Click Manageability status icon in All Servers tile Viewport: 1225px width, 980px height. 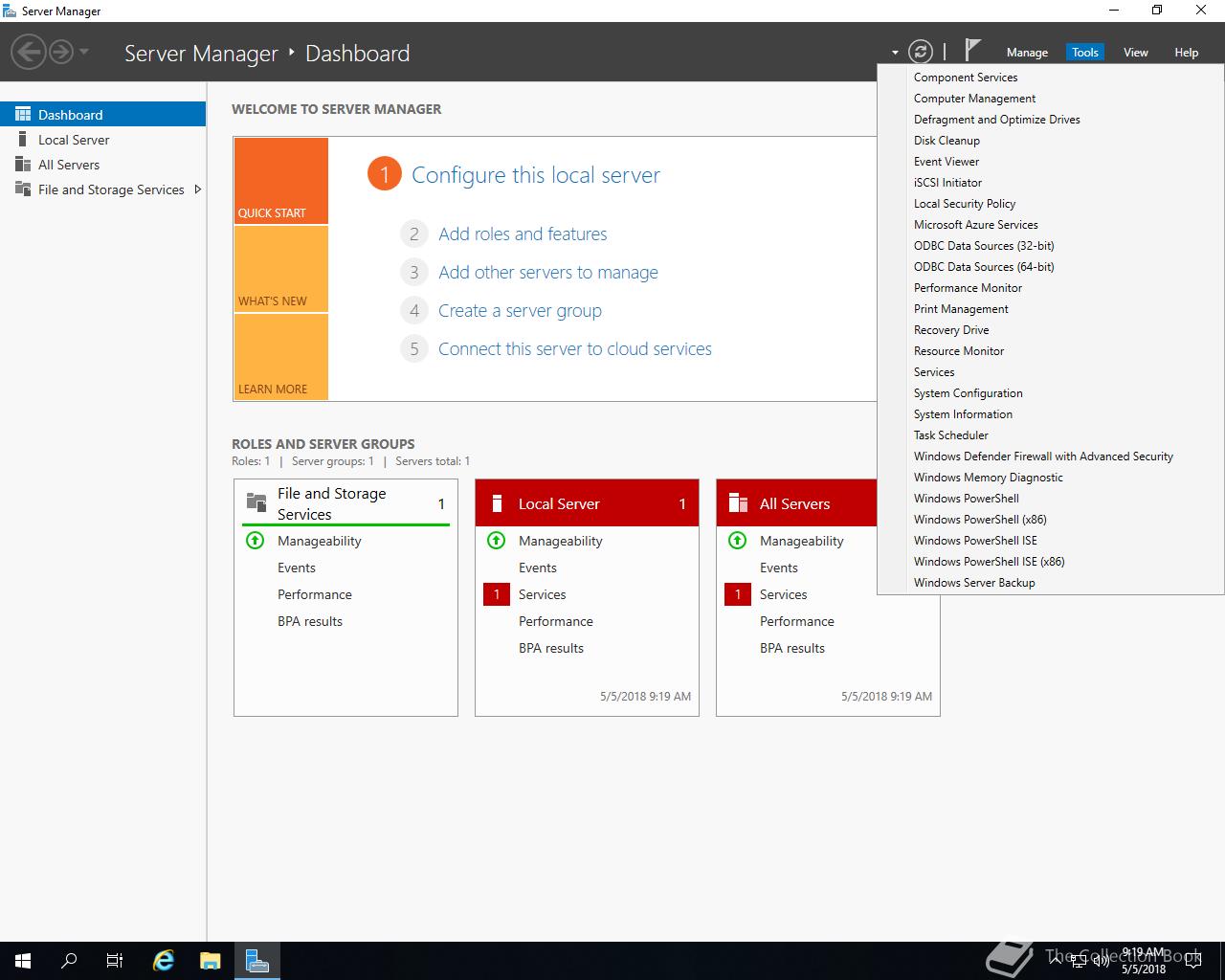tap(737, 541)
